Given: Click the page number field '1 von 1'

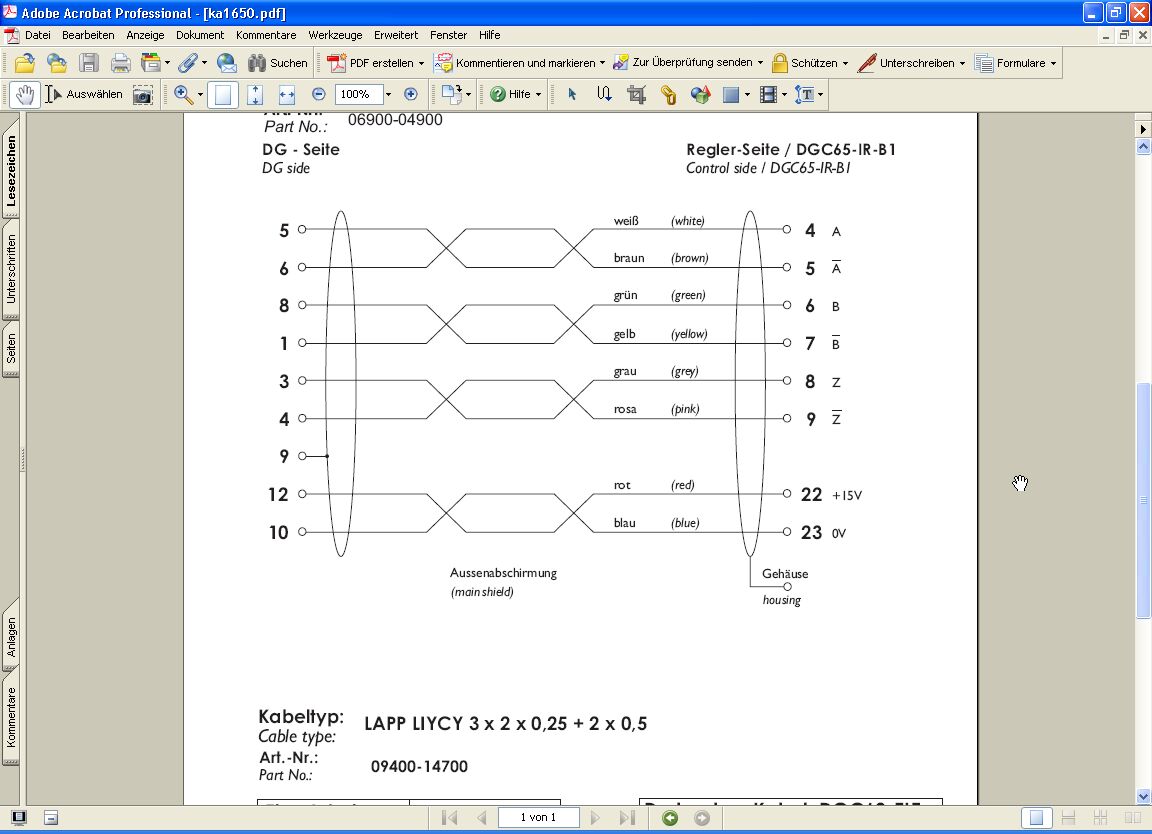Looking at the screenshot, I should (539, 818).
